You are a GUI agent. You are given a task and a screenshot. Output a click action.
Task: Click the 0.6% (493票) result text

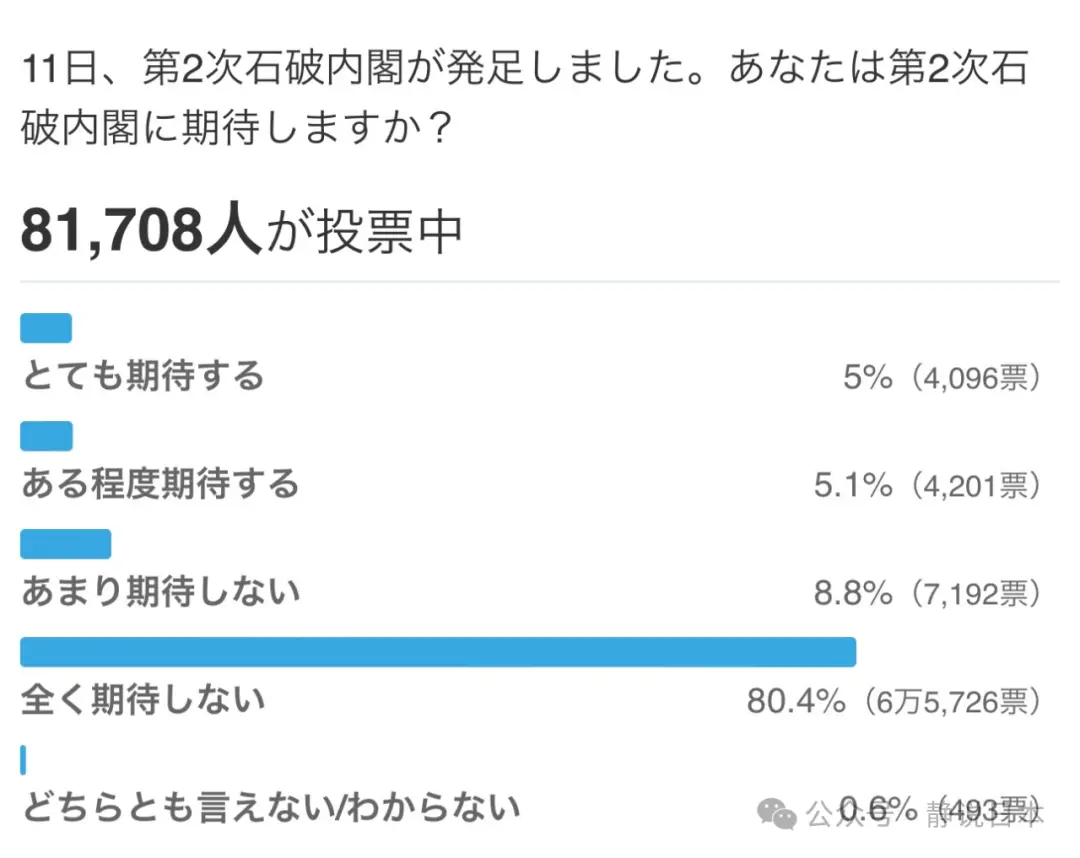click(939, 809)
